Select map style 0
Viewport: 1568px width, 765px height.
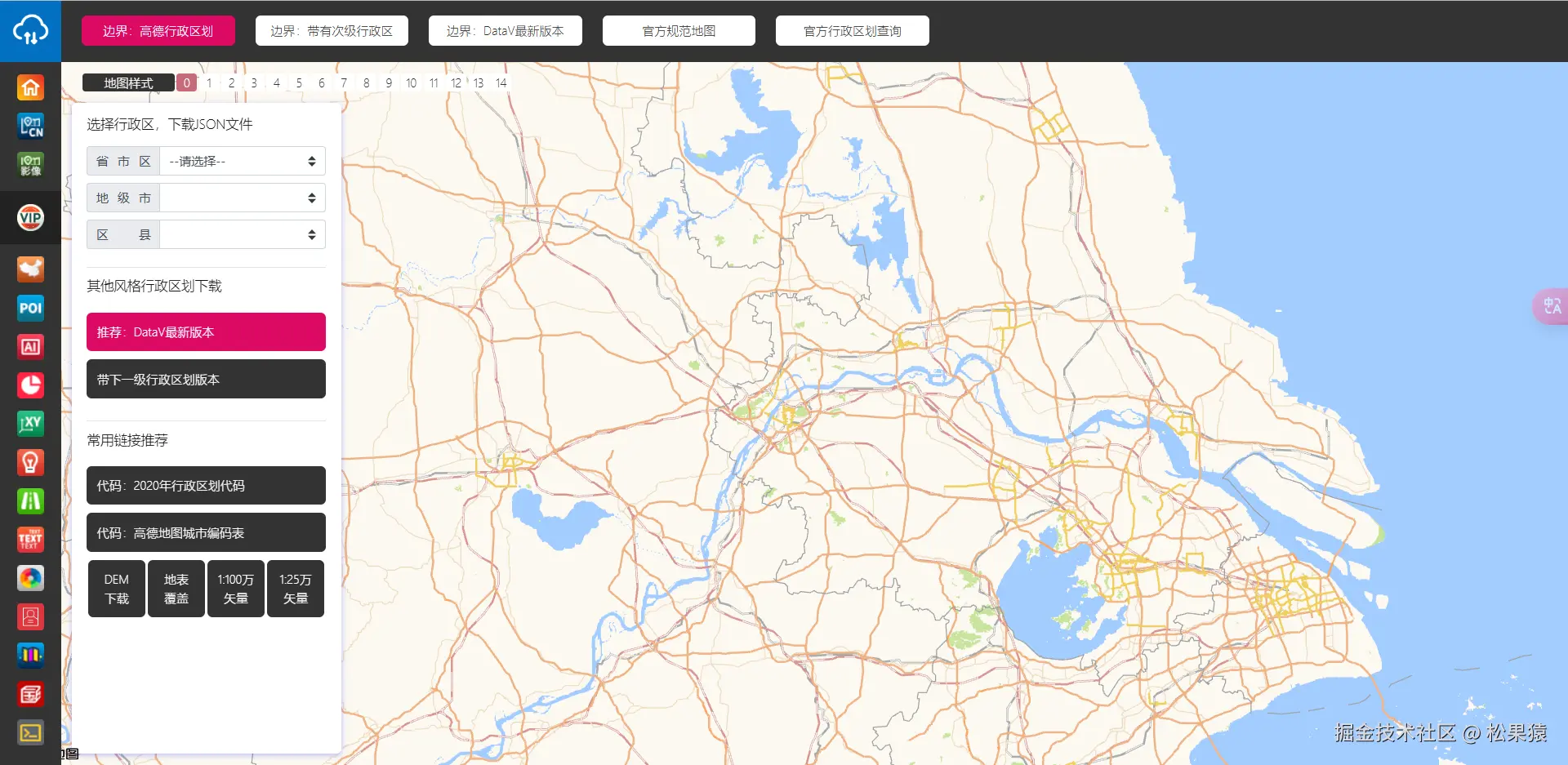(x=186, y=82)
